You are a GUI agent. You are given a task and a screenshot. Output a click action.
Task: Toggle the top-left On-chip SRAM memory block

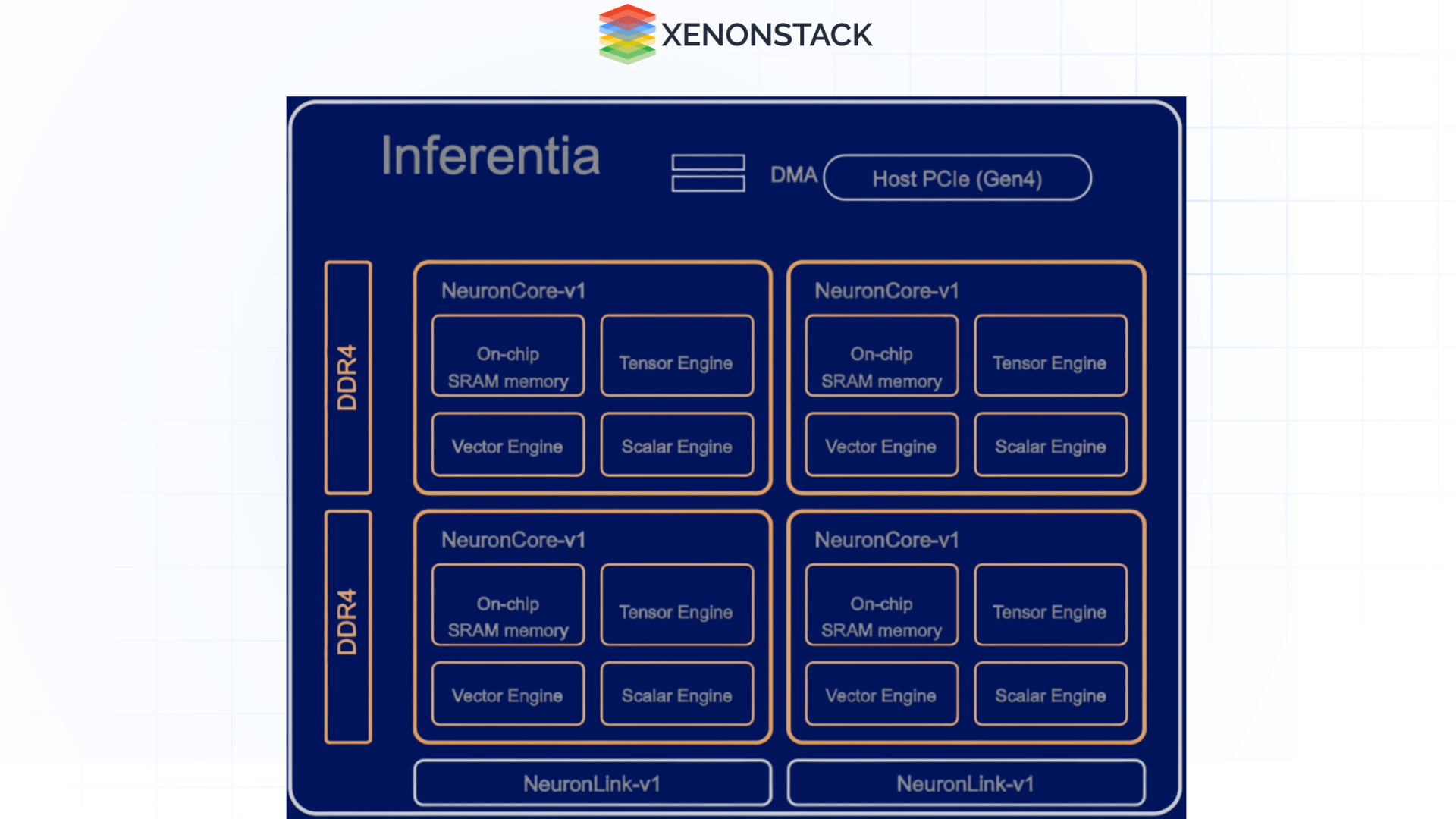[507, 356]
